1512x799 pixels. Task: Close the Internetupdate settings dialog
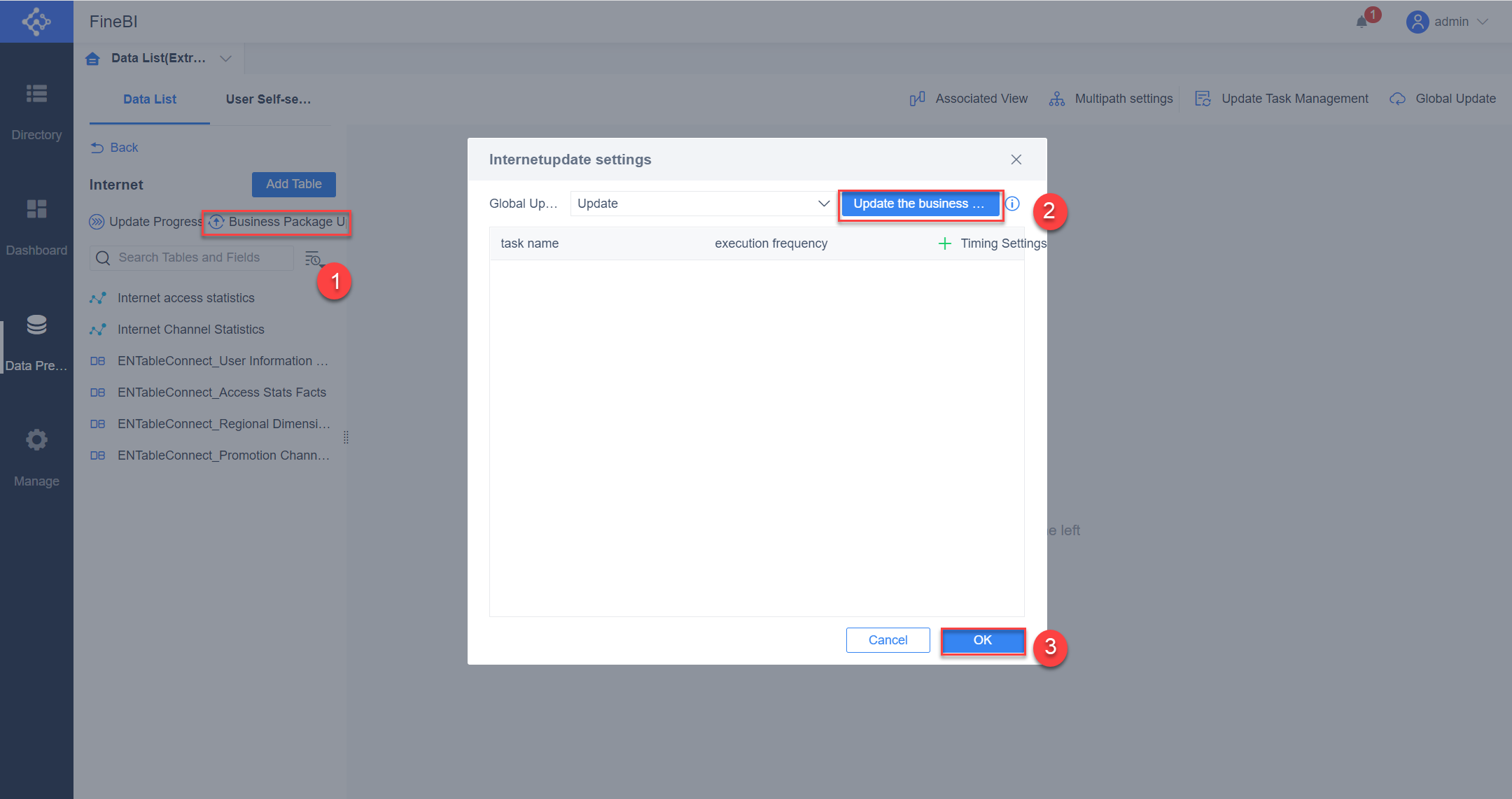pos(1016,160)
